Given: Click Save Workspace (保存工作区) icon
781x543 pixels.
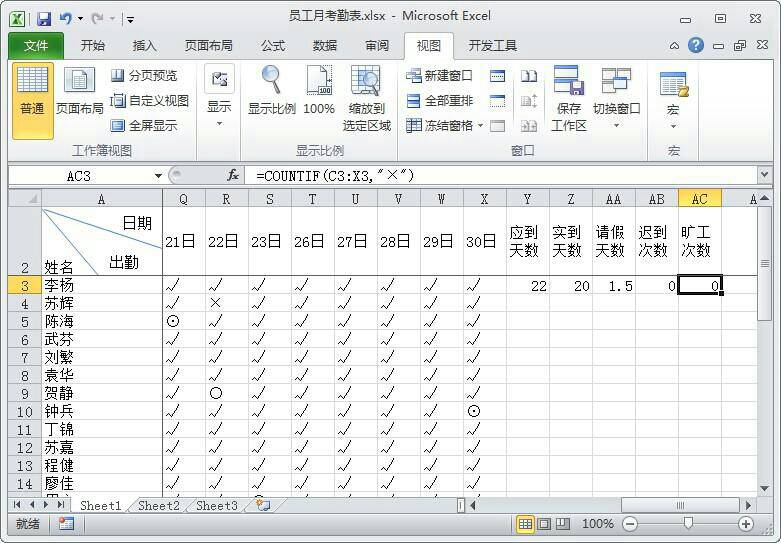Looking at the screenshot, I should coord(568,98).
